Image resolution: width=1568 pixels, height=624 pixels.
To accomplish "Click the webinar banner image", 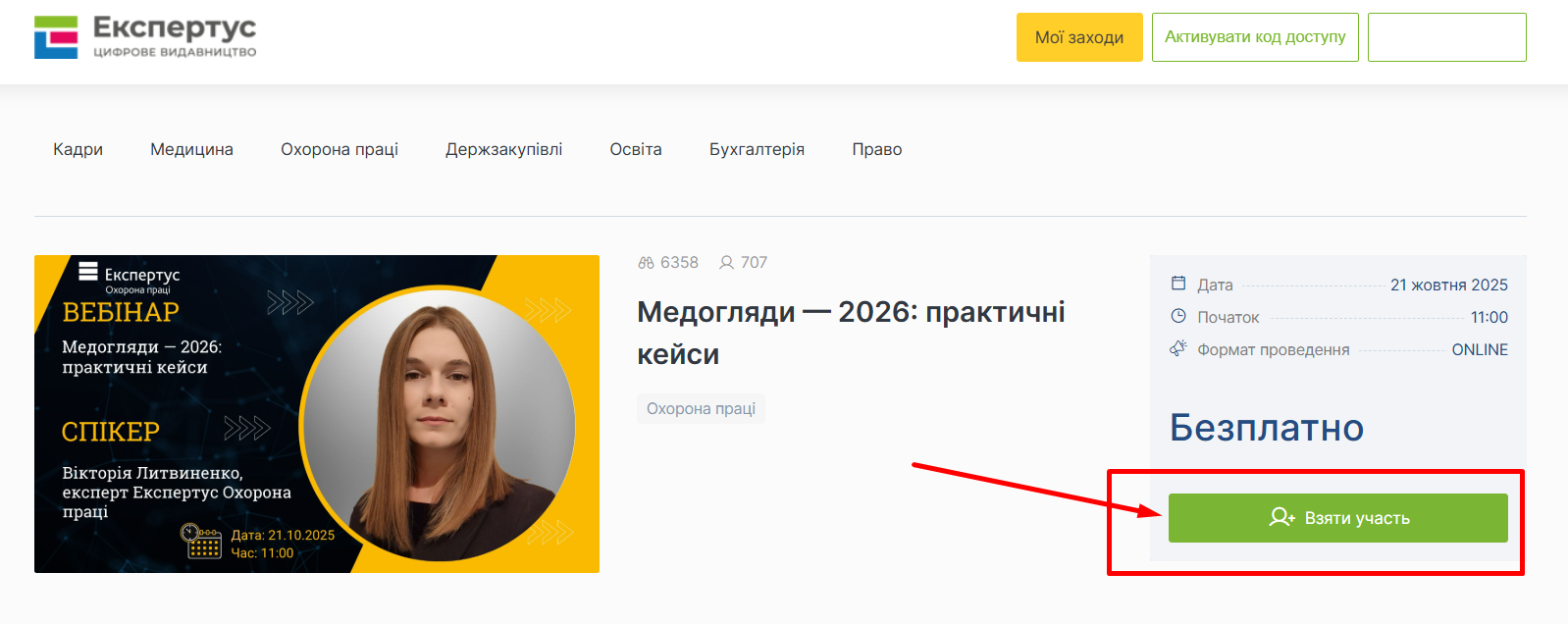I will (316, 413).
